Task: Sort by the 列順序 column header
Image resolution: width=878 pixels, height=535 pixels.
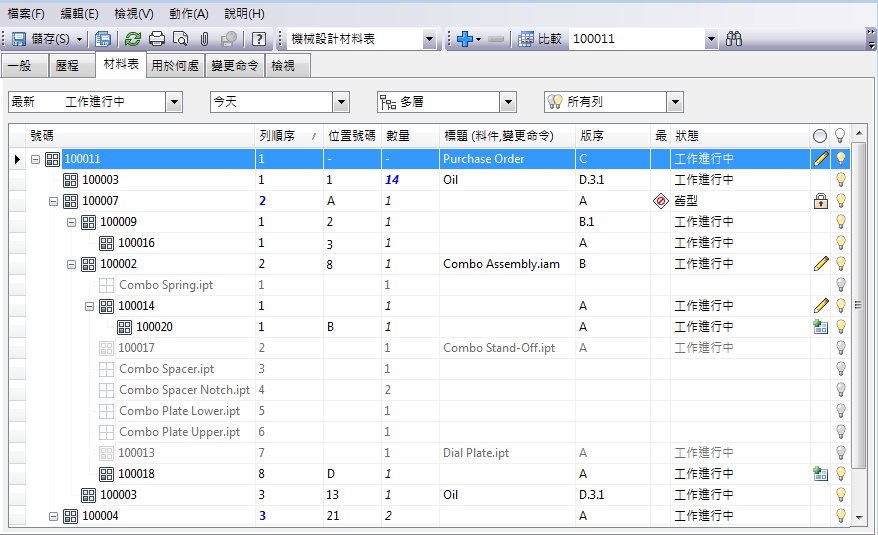Action: (x=289, y=136)
